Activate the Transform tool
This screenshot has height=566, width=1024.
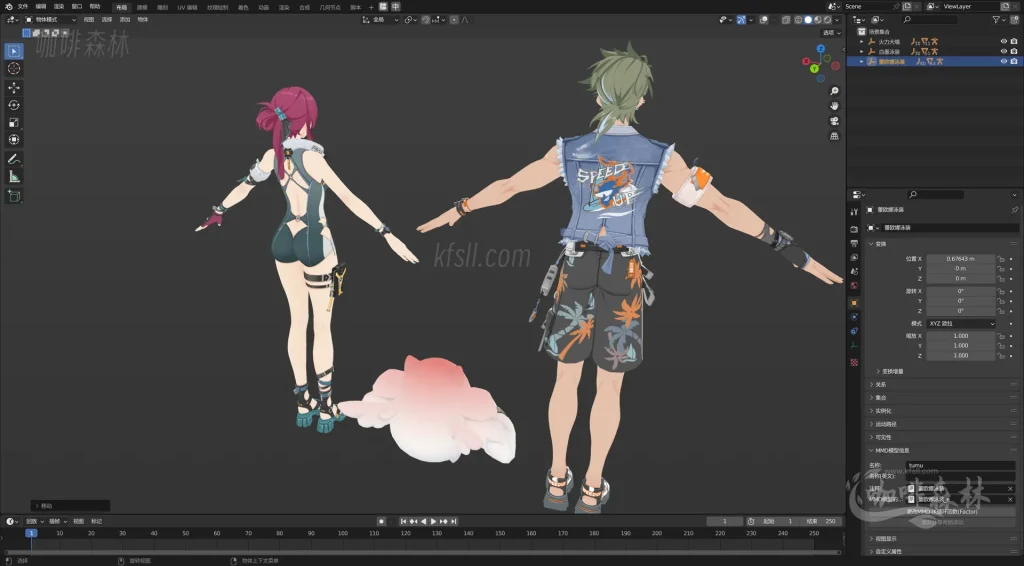pos(14,140)
